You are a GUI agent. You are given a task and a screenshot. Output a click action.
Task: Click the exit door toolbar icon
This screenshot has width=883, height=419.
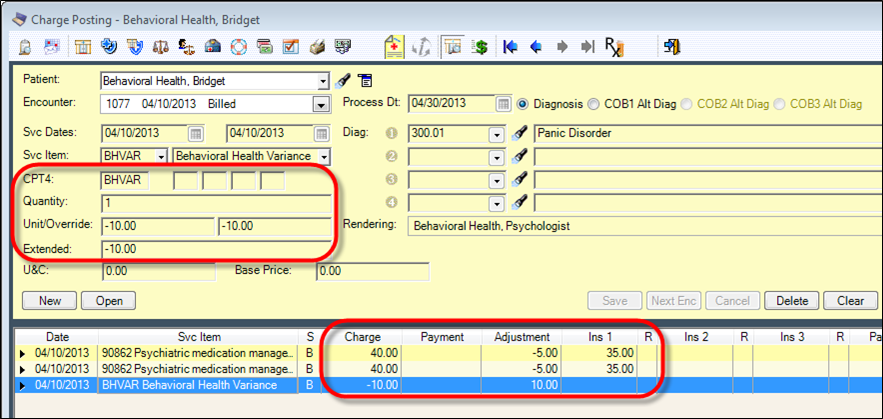pyautogui.click(x=672, y=47)
